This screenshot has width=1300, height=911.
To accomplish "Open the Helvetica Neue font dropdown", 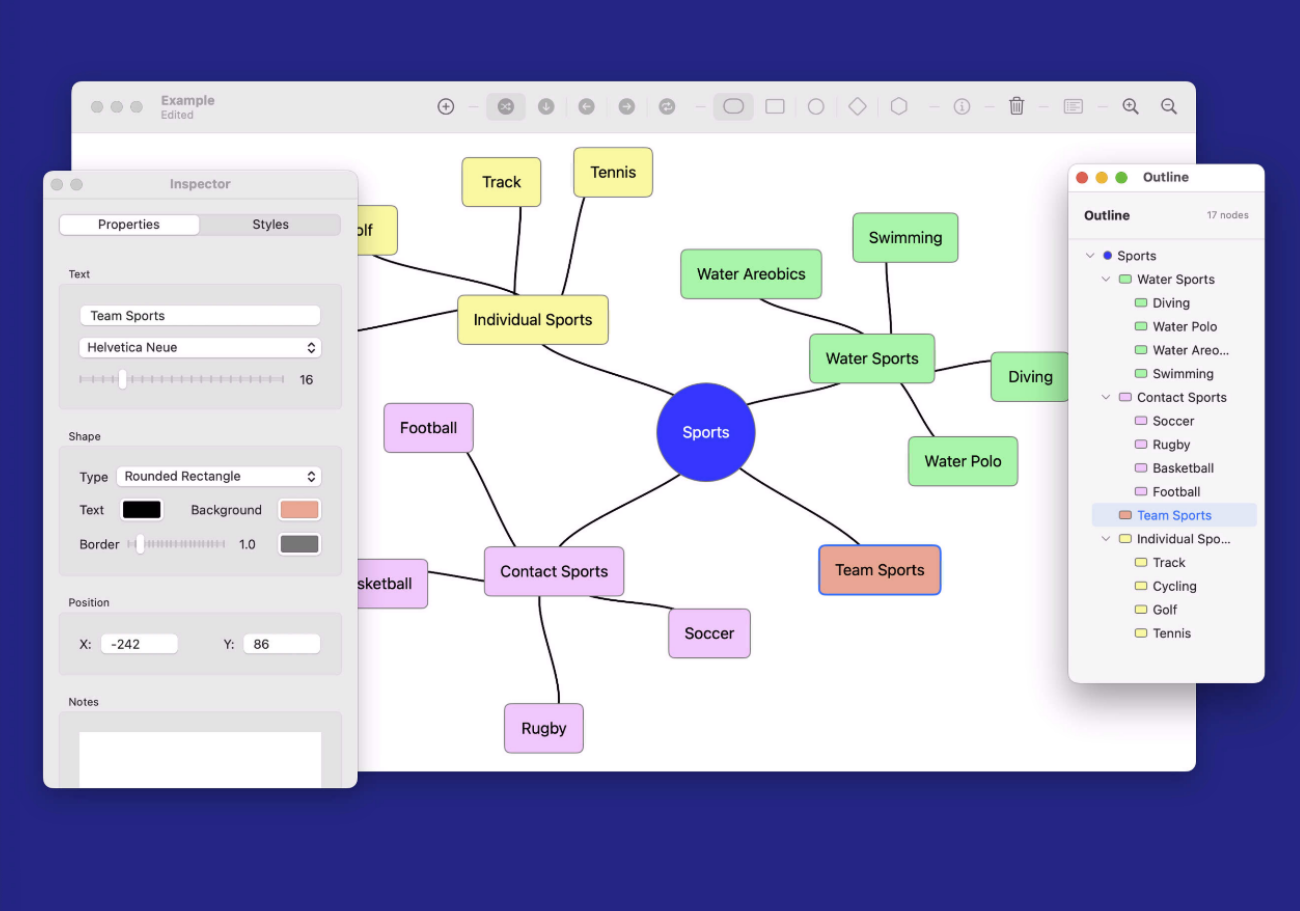I will (x=200, y=348).
